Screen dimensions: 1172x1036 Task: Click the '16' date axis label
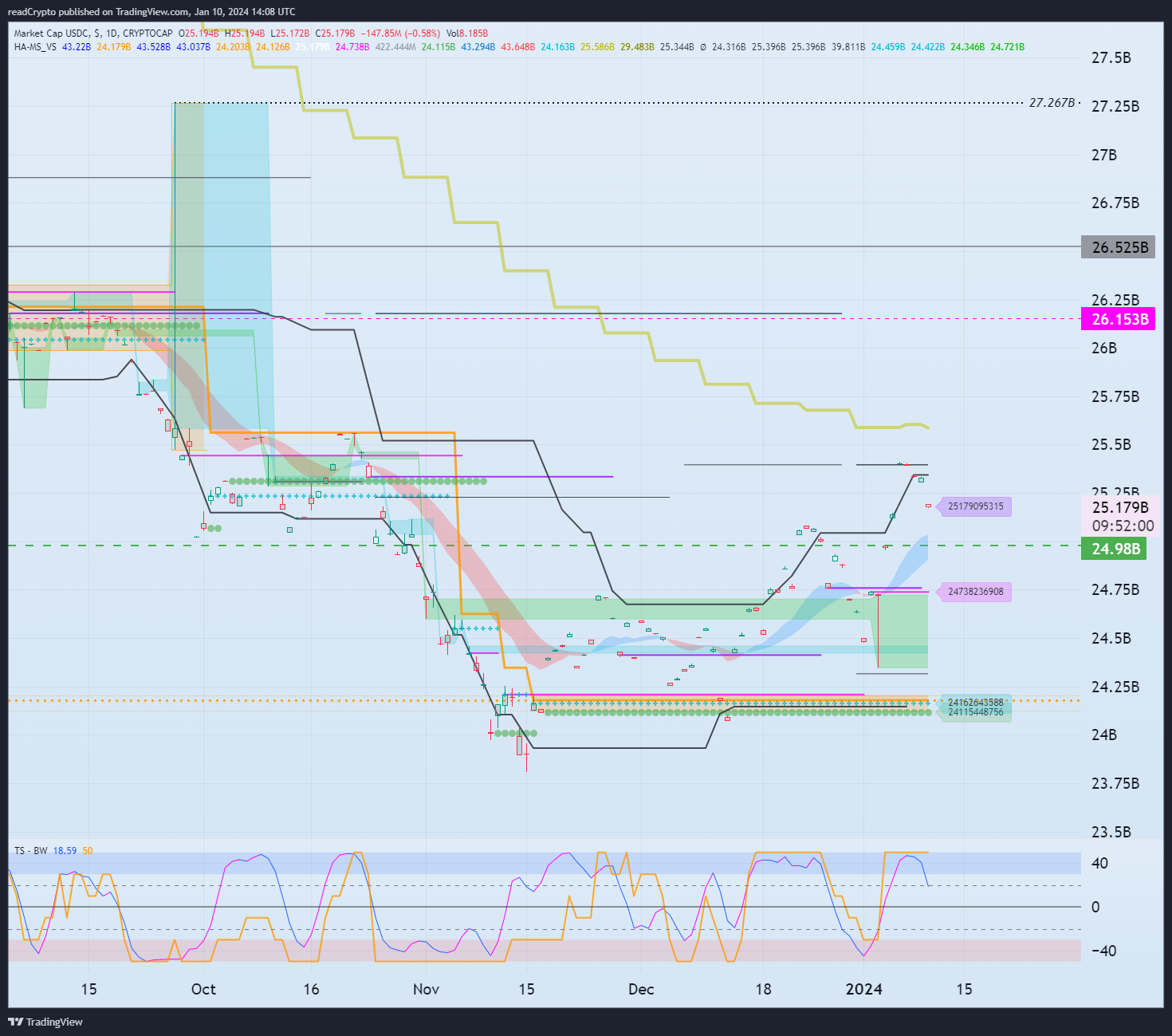[x=311, y=989]
